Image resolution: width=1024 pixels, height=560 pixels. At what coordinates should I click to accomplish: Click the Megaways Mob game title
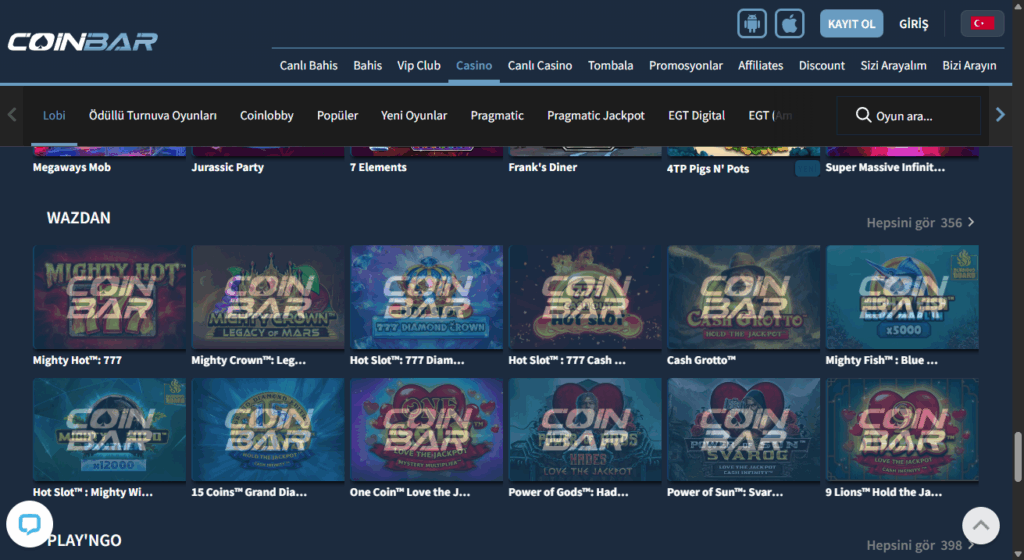(72, 167)
